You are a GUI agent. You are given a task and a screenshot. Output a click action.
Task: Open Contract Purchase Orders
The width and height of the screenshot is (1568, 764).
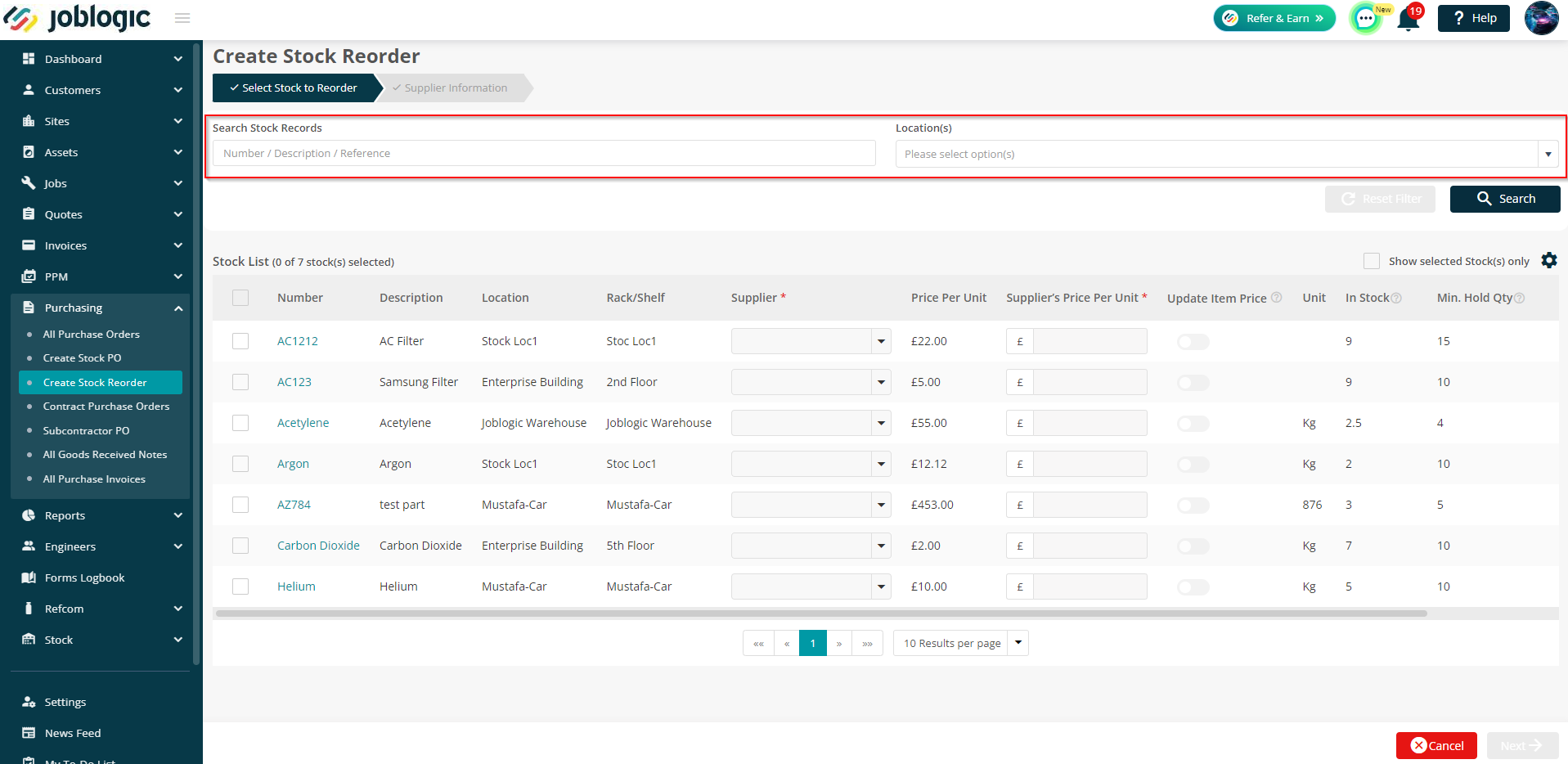pos(106,406)
